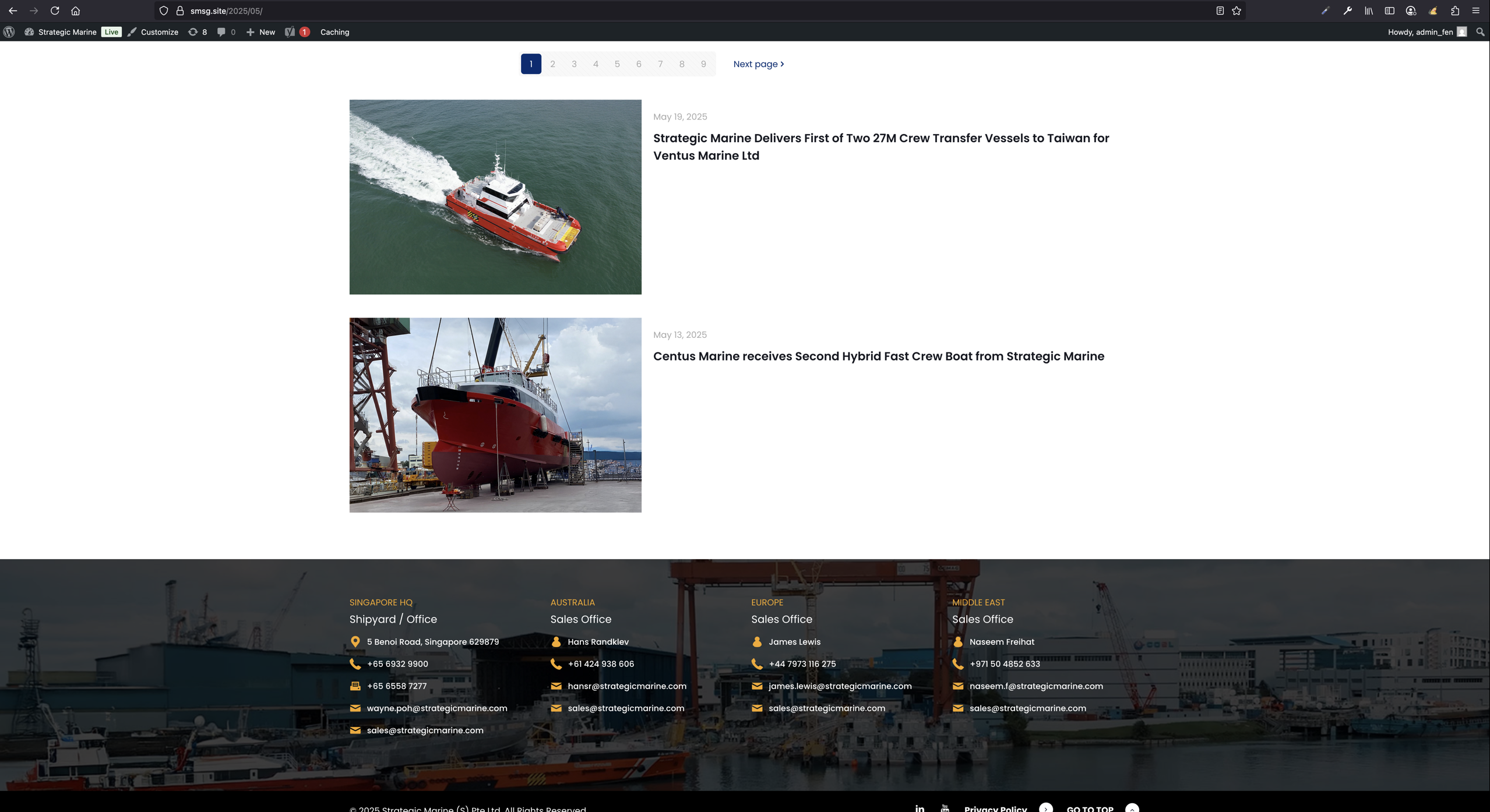Open the WordPress logo menu
1490x812 pixels.
[x=9, y=32]
